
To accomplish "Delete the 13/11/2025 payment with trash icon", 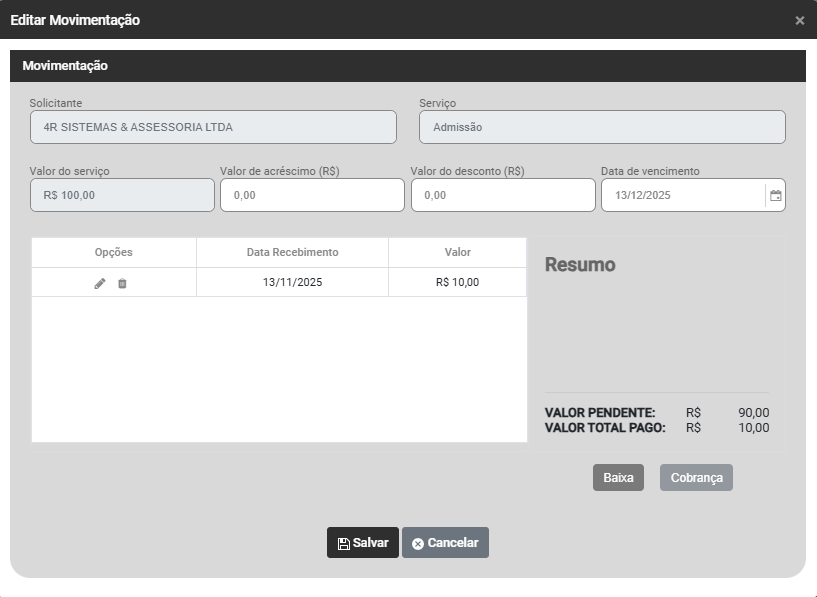I will (122, 283).
